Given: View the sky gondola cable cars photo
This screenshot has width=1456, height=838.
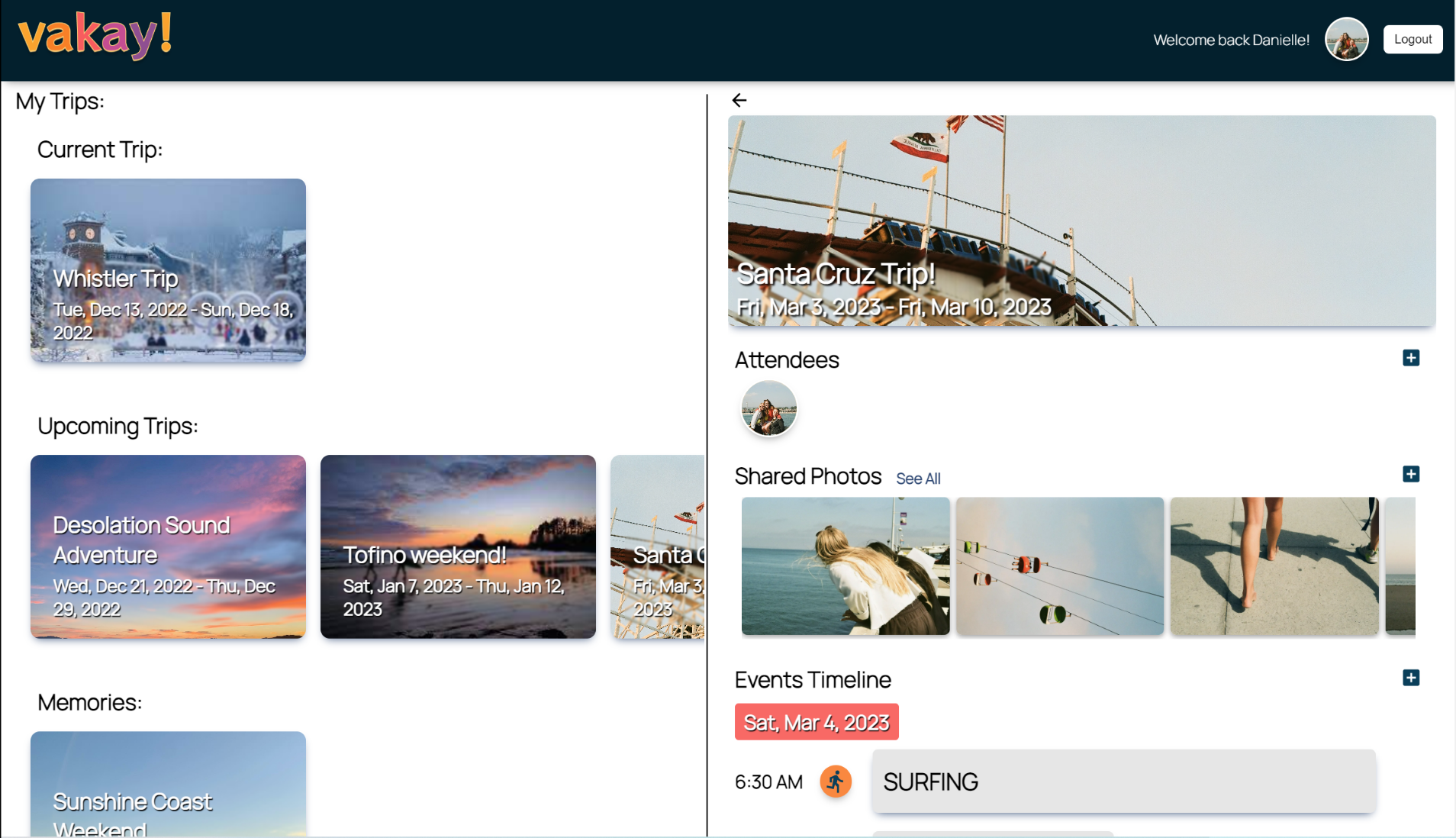Looking at the screenshot, I should click(x=1060, y=566).
